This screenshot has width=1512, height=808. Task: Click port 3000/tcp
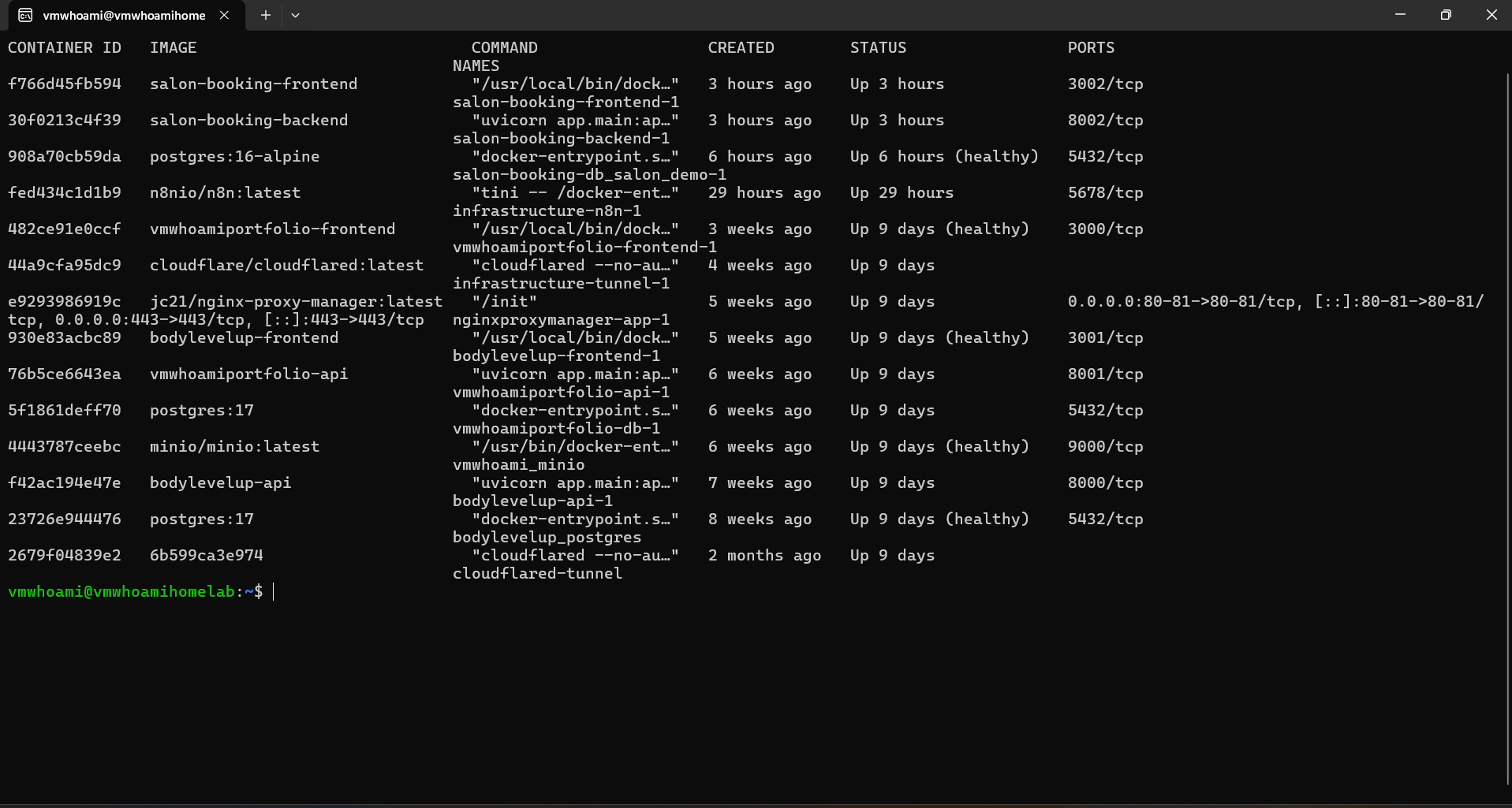pyautogui.click(x=1105, y=229)
